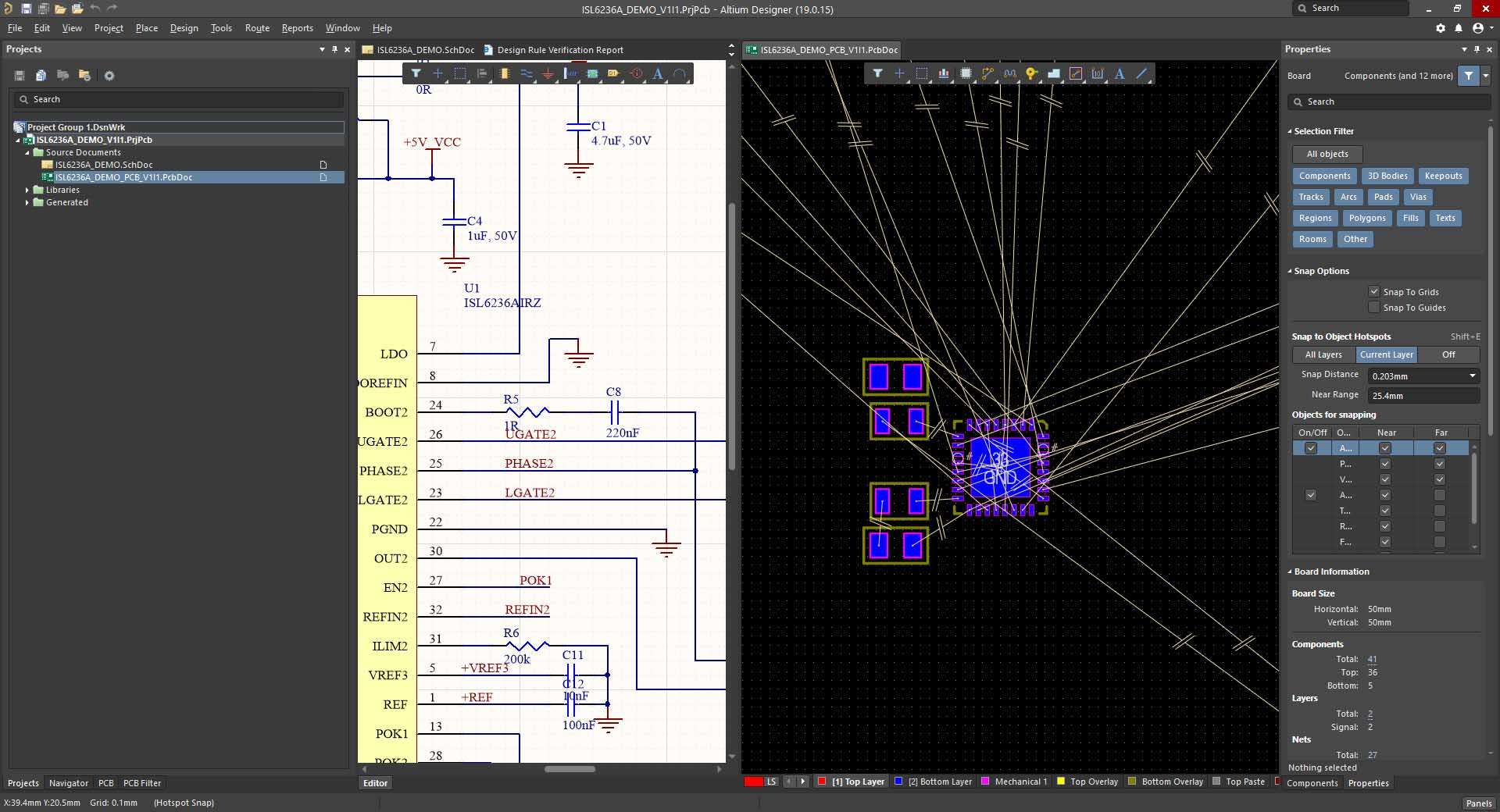Click the Tracks selection filter button
Image resolution: width=1500 pixels, height=812 pixels.
(1310, 197)
